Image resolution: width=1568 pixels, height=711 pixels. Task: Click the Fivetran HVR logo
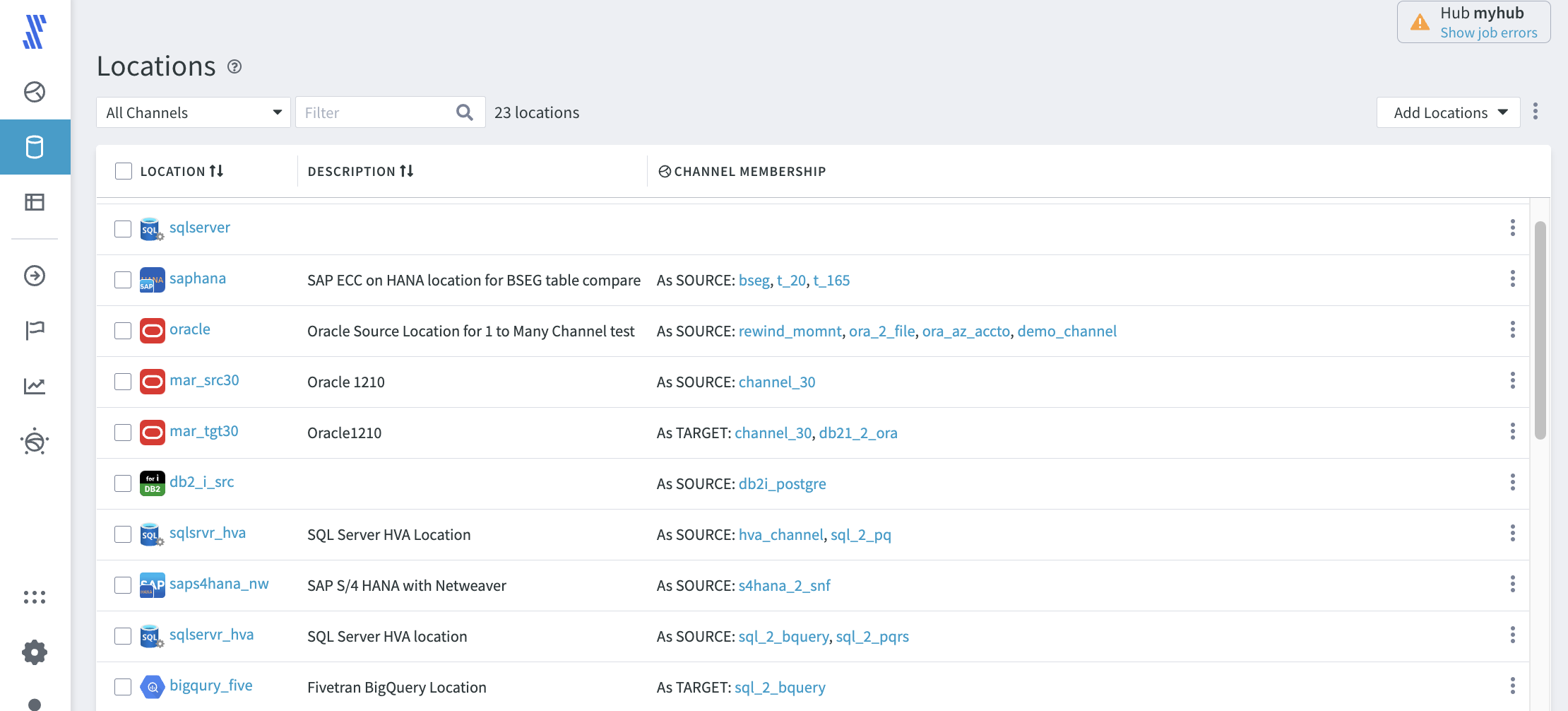[34, 32]
